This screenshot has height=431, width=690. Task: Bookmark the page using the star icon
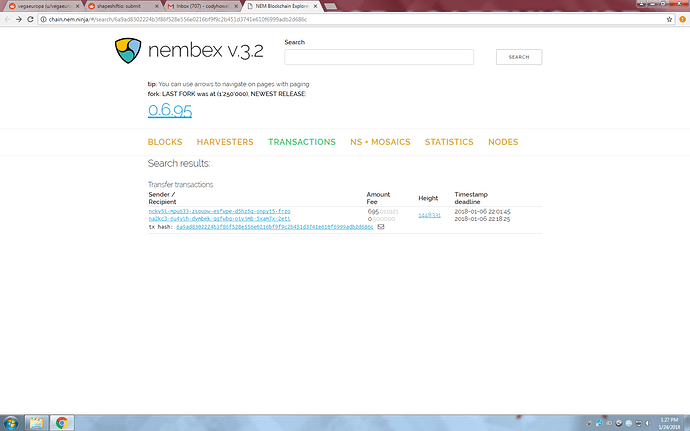coord(669,19)
